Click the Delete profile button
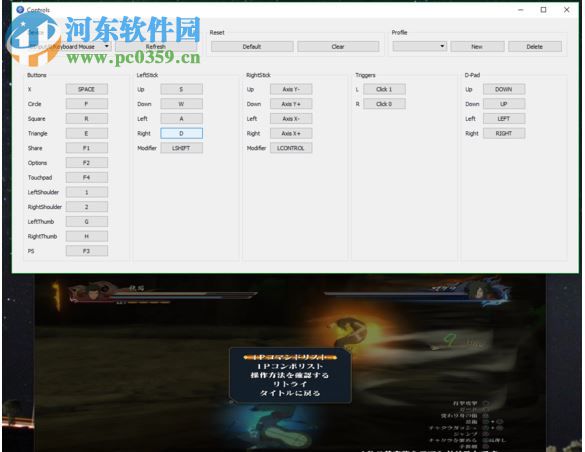Viewport: 585px width, 452px height. [x=535, y=47]
